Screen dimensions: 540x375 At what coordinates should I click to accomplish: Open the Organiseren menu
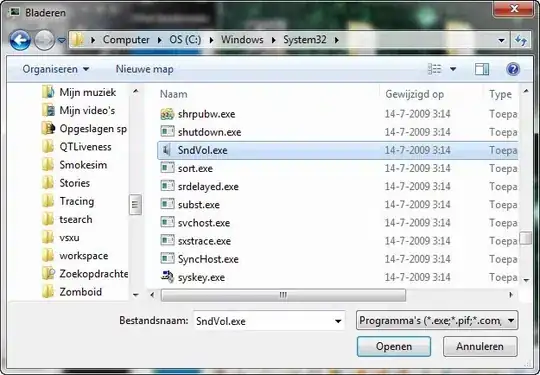coord(56,69)
